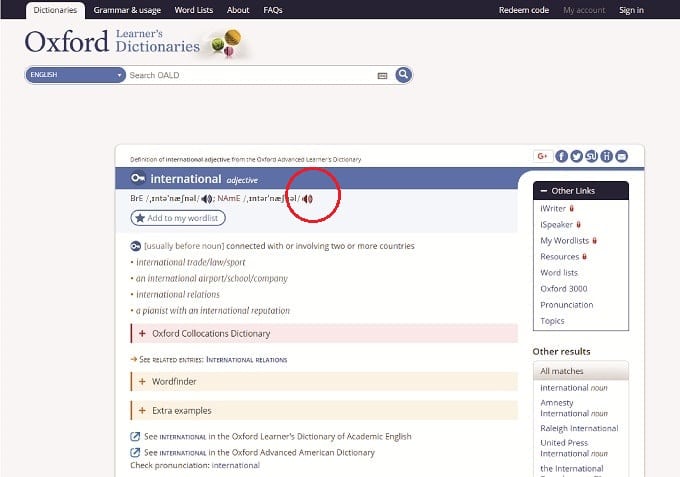This screenshot has width=680, height=477.
Task: Open the Word Lists menu
Action: pyautogui.click(x=193, y=10)
